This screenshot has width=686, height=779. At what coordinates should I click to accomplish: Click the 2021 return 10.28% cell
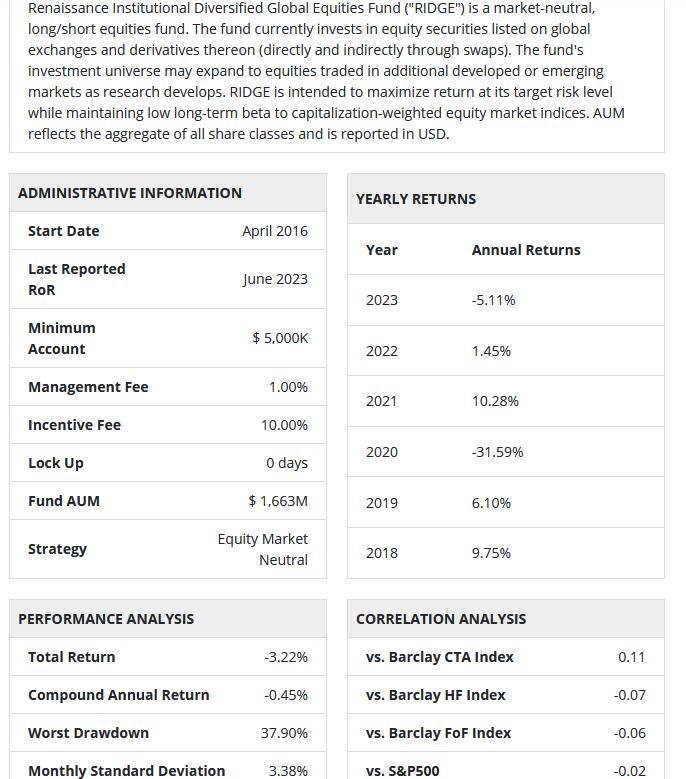tap(495, 401)
